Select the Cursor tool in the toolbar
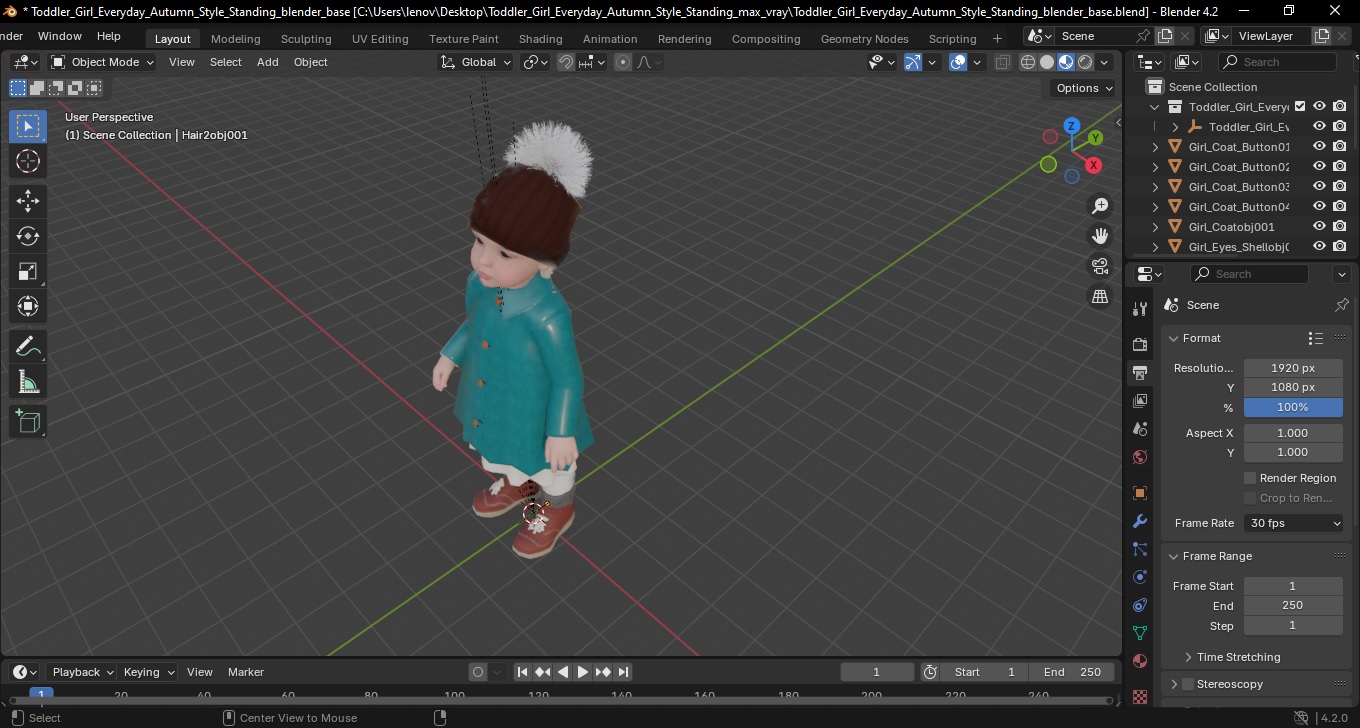 tap(28, 161)
